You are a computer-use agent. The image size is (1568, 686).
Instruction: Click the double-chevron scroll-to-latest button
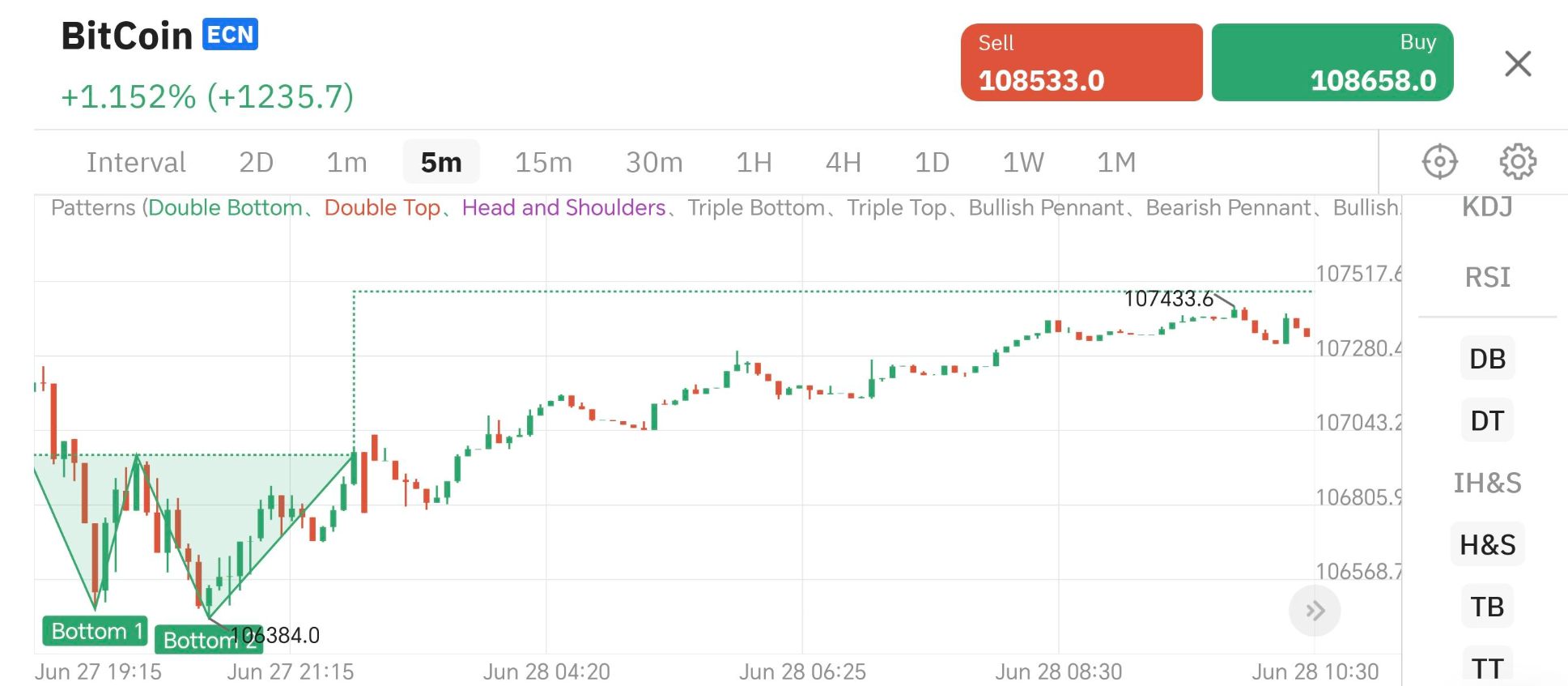[x=1315, y=611]
